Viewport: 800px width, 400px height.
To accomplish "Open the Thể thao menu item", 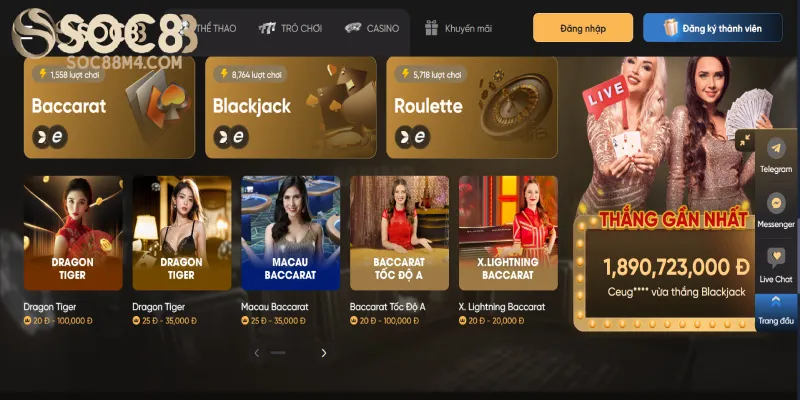I will point(215,28).
